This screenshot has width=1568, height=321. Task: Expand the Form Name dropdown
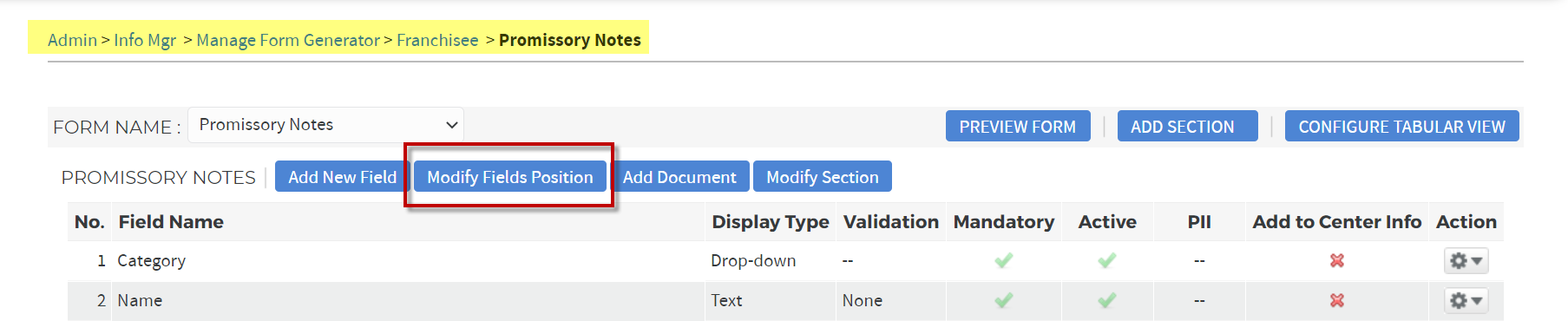pyautogui.click(x=326, y=125)
